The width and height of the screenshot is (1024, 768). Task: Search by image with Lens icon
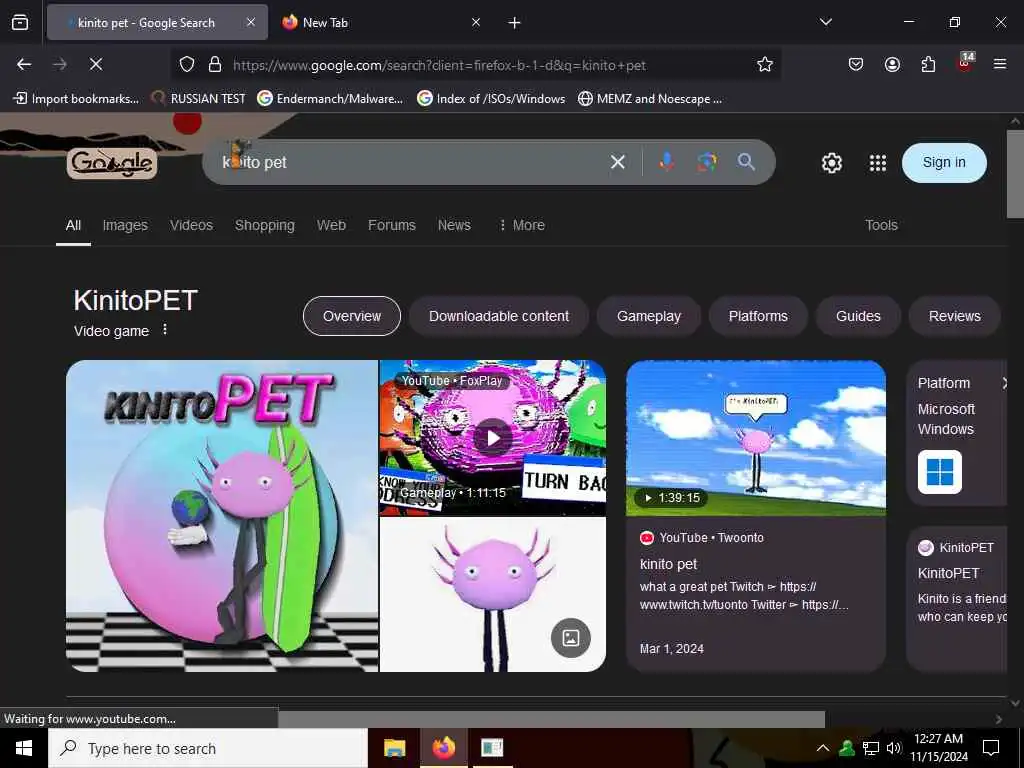click(x=706, y=162)
